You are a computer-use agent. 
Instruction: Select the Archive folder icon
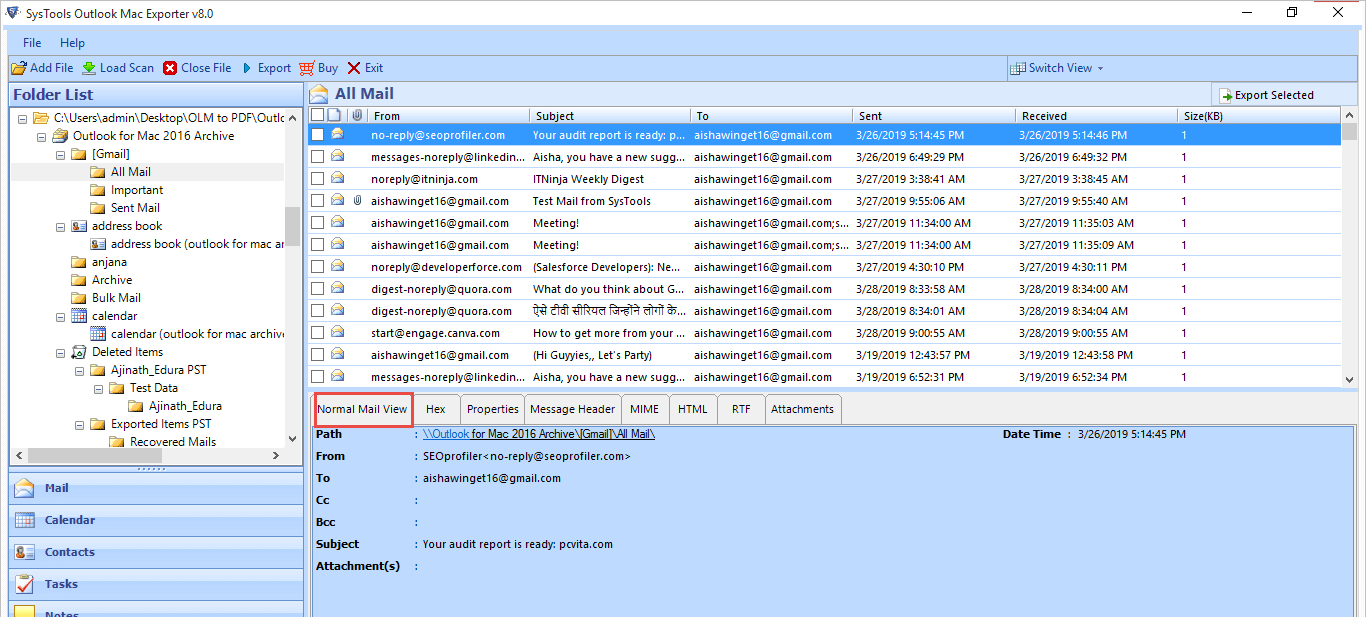tap(79, 280)
